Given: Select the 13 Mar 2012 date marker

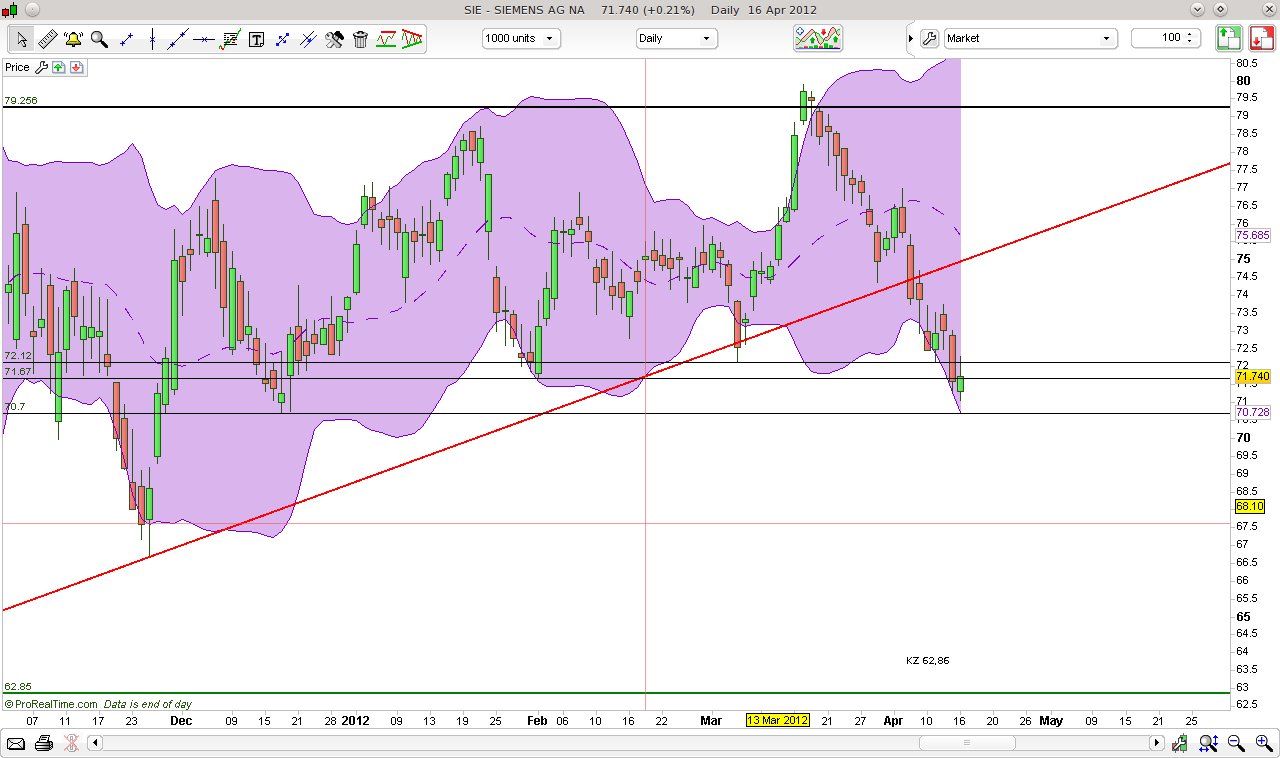Looking at the screenshot, I should [x=777, y=720].
